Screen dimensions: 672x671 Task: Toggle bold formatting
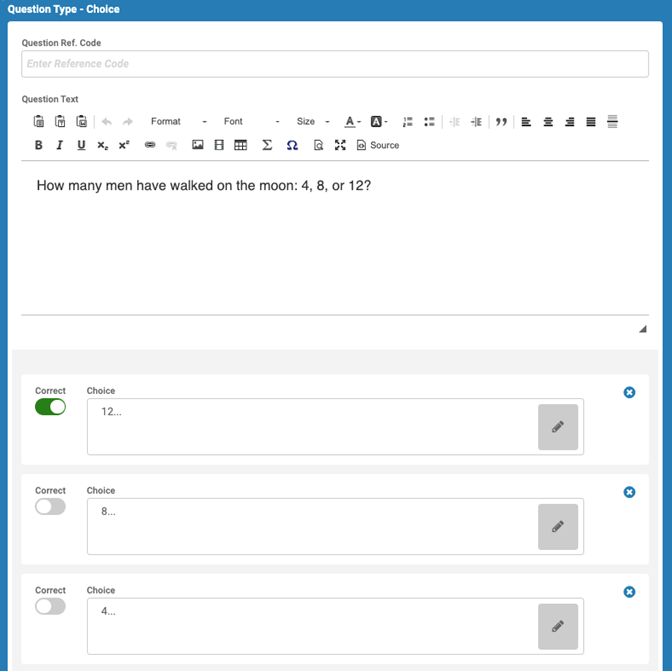pos(39,145)
